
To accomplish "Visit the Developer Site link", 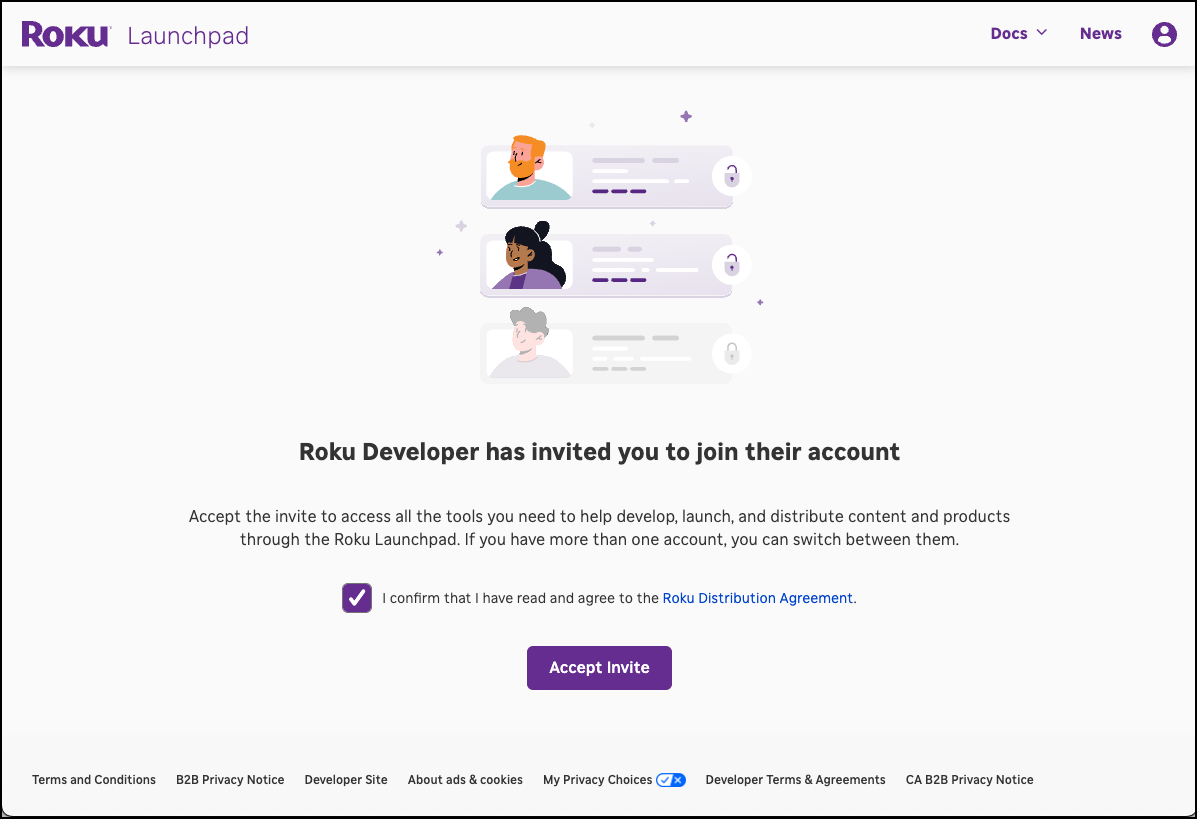I will [x=346, y=779].
